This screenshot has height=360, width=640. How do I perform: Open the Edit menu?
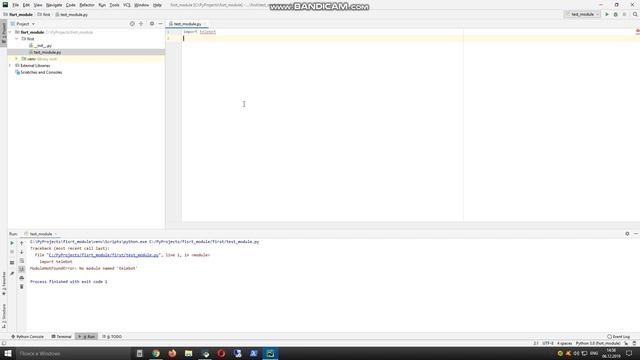(x=26, y=5)
